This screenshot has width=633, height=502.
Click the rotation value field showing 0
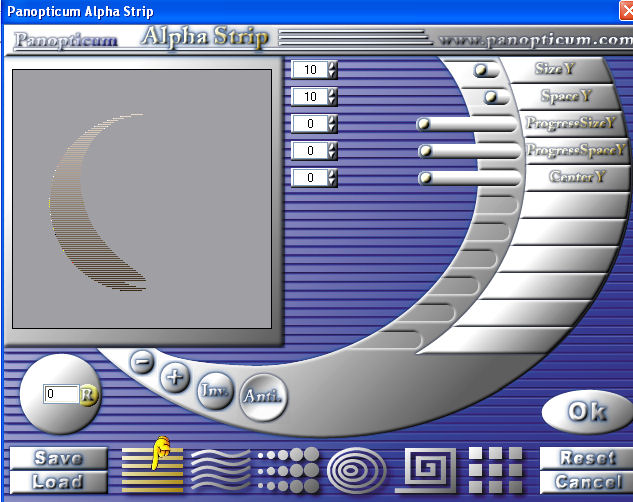coord(61,394)
